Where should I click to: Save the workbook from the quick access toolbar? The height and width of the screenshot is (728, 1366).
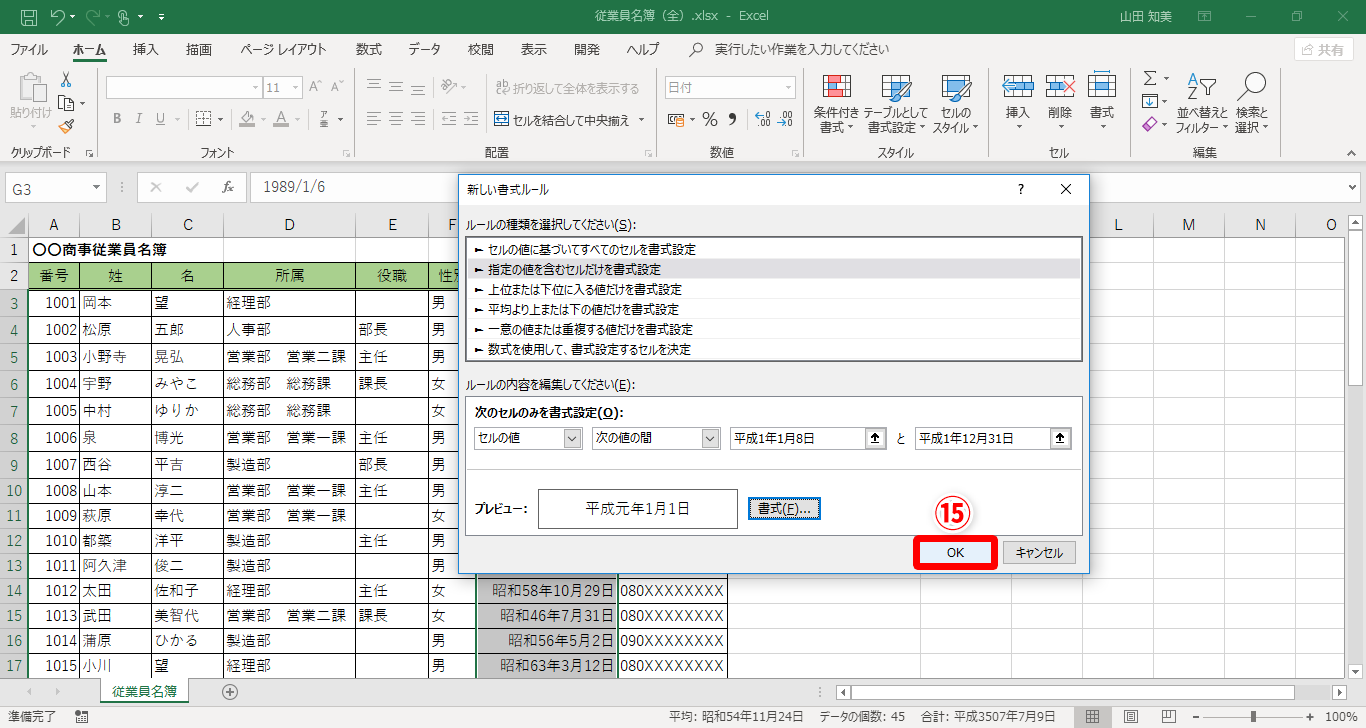tap(29, 17)
